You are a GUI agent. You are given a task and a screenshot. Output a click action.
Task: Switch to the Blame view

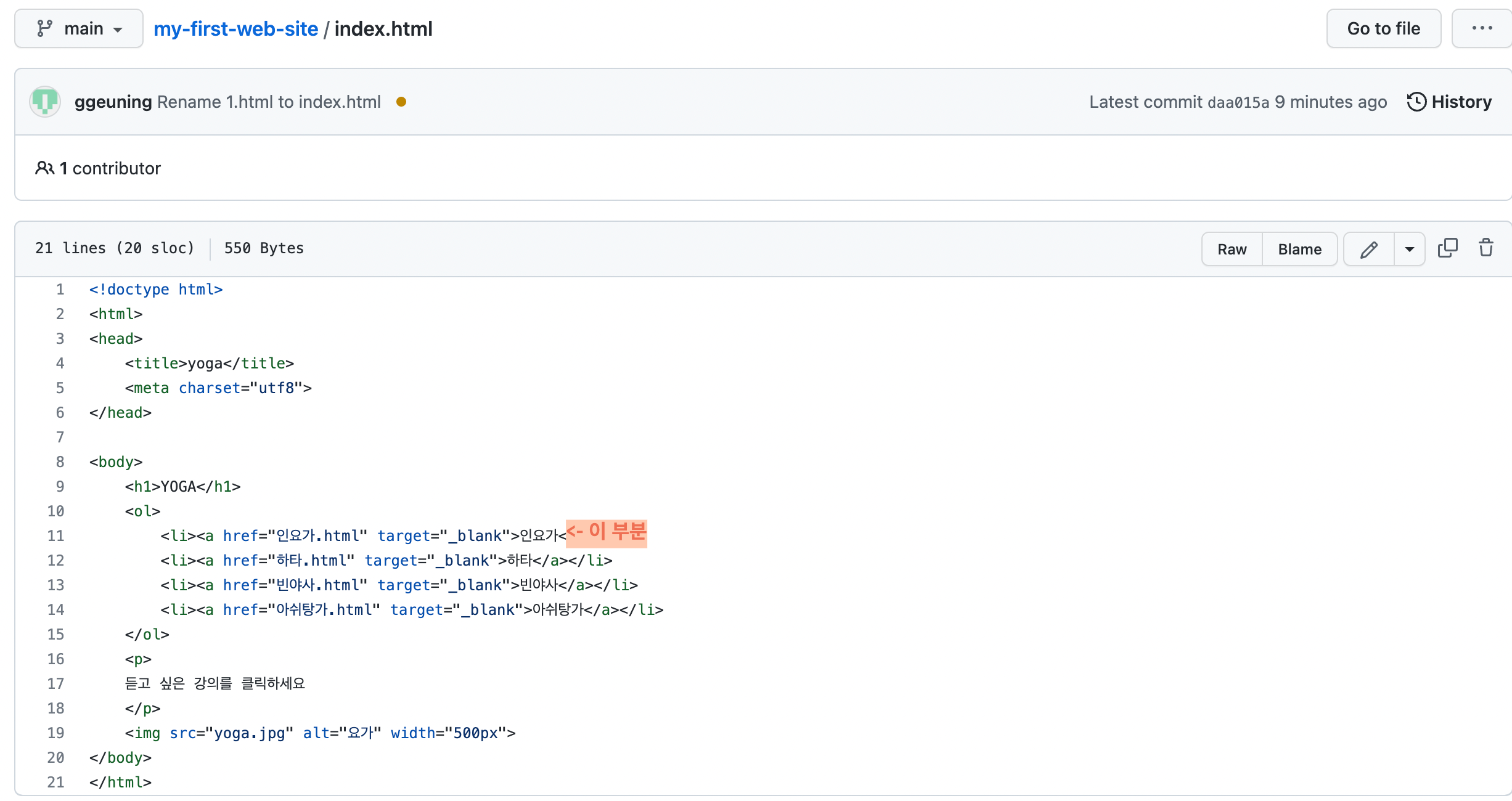click(x=1299, y=250)
